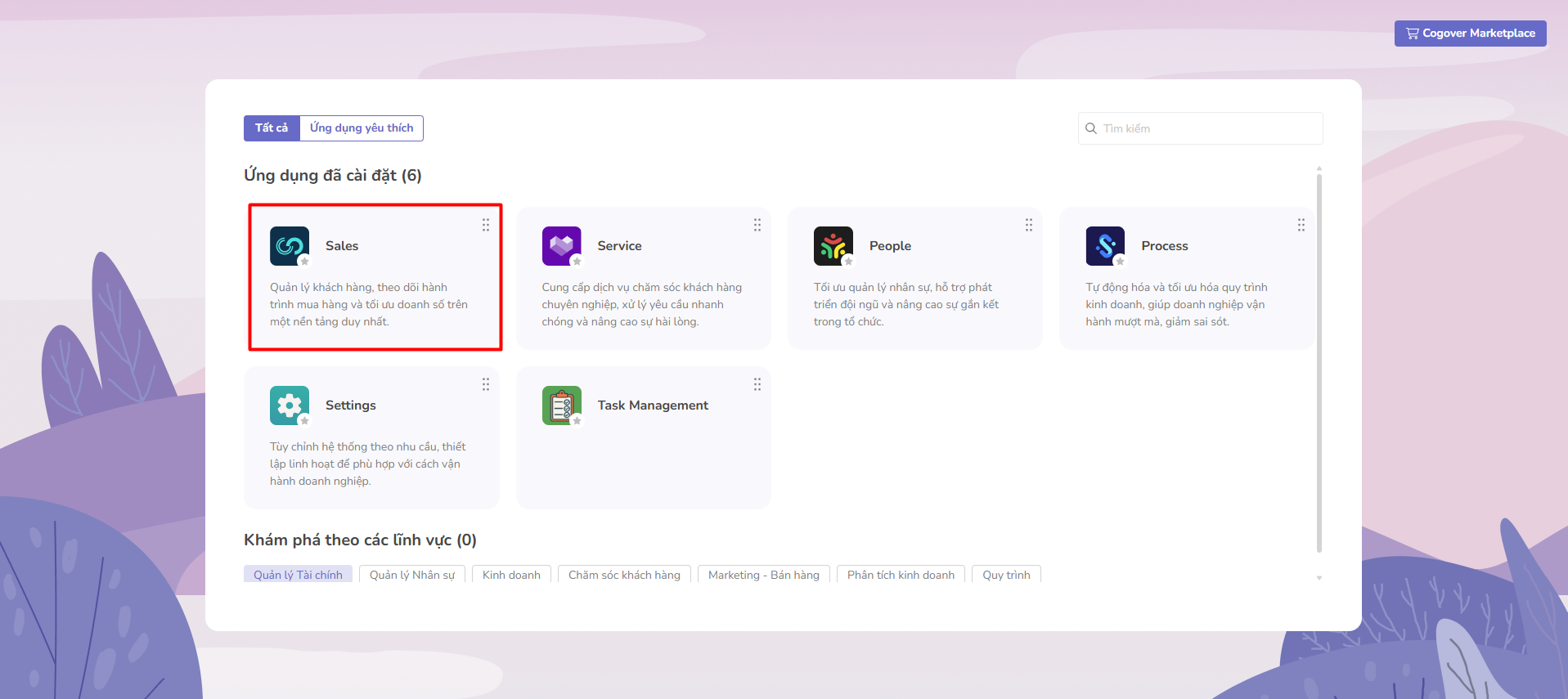Viewport: 1568px width, 699px height.
Task: Toggle favorite star on Service app
Action: pos(577,262)
